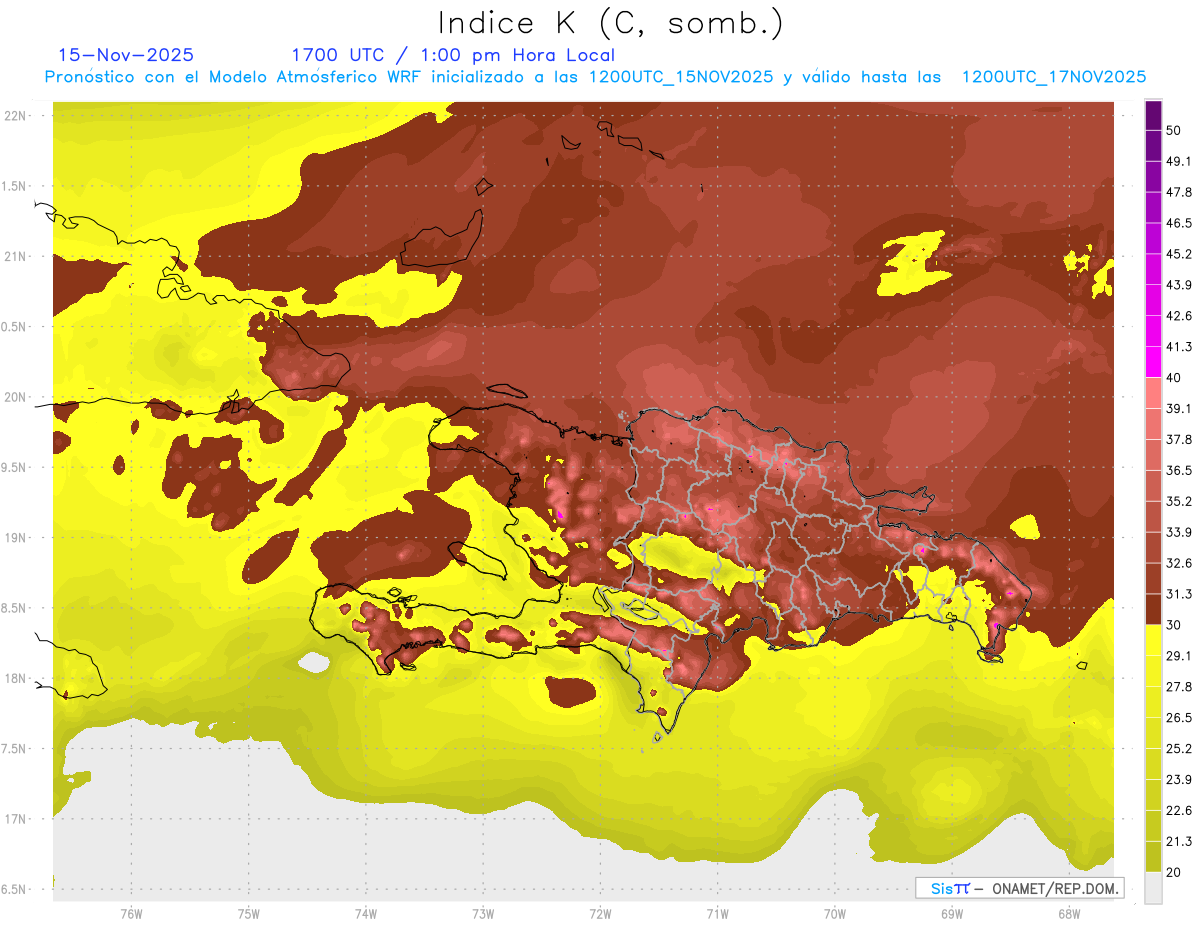Click the colorbar value "33.9"
Viewport: 1200px width, 927px height.
pyautogui.click(x=1178, y=532)
